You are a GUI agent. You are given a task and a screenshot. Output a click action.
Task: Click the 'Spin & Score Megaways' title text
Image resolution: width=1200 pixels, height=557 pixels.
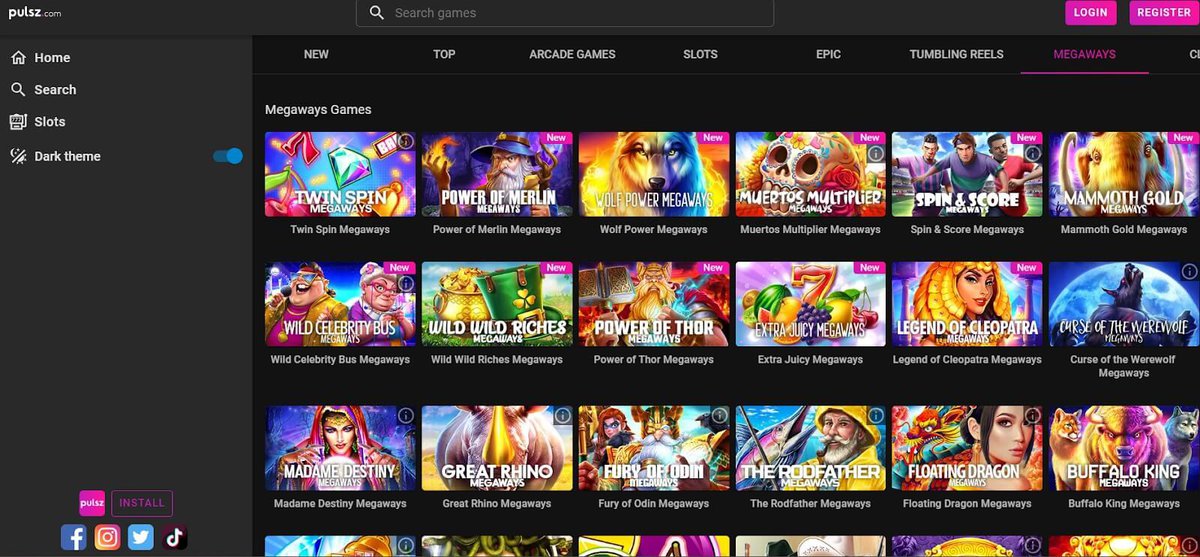[967, 230]
